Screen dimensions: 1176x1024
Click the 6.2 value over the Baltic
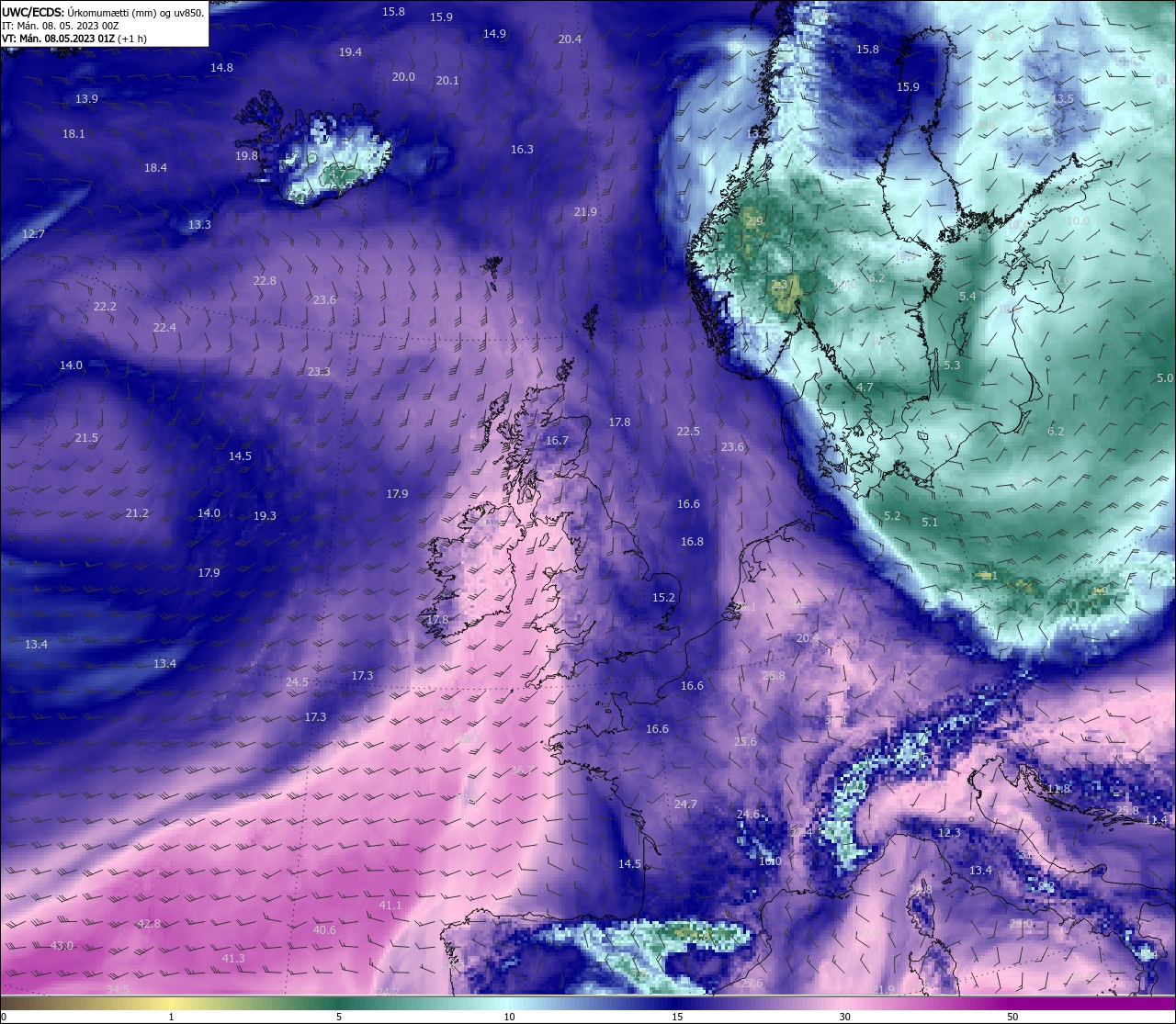pos(1056,432)
